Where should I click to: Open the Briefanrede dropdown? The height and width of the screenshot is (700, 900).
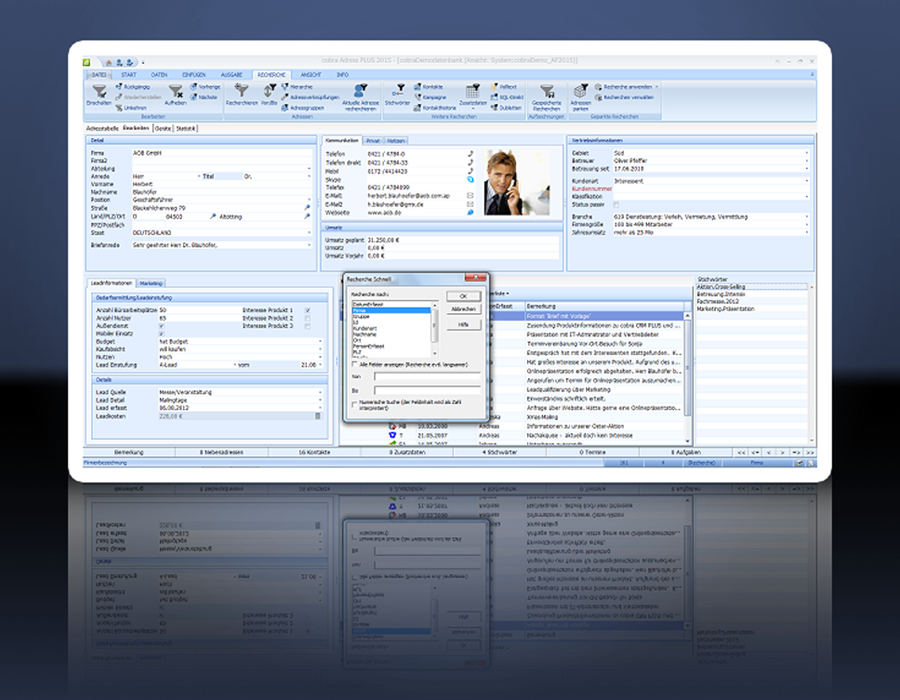pos(309,245)
